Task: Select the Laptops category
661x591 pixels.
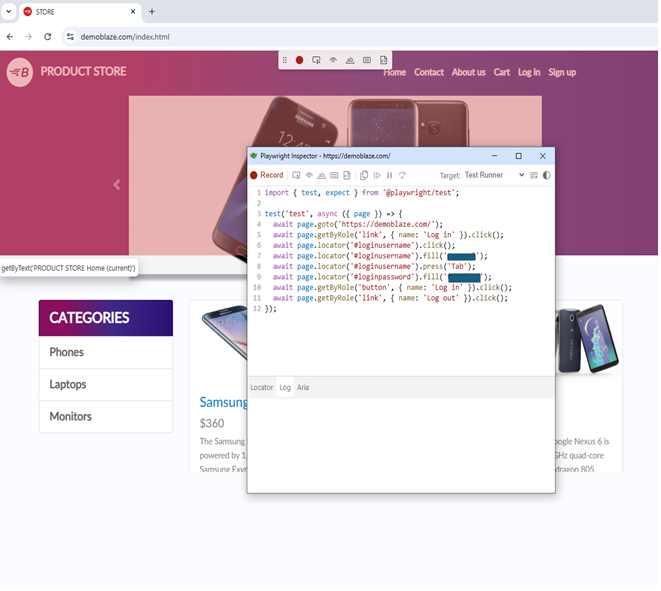Action: click(x=106, y=384)
